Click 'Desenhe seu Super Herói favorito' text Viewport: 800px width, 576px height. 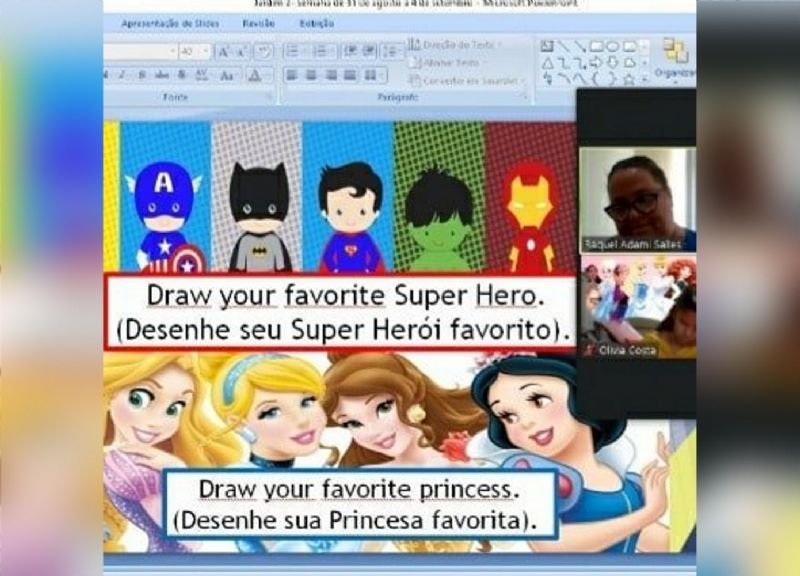[342, 330]
